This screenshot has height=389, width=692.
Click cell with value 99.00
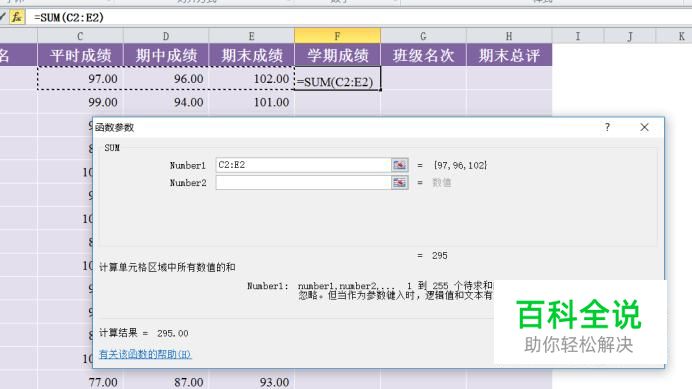pos(80,102)
